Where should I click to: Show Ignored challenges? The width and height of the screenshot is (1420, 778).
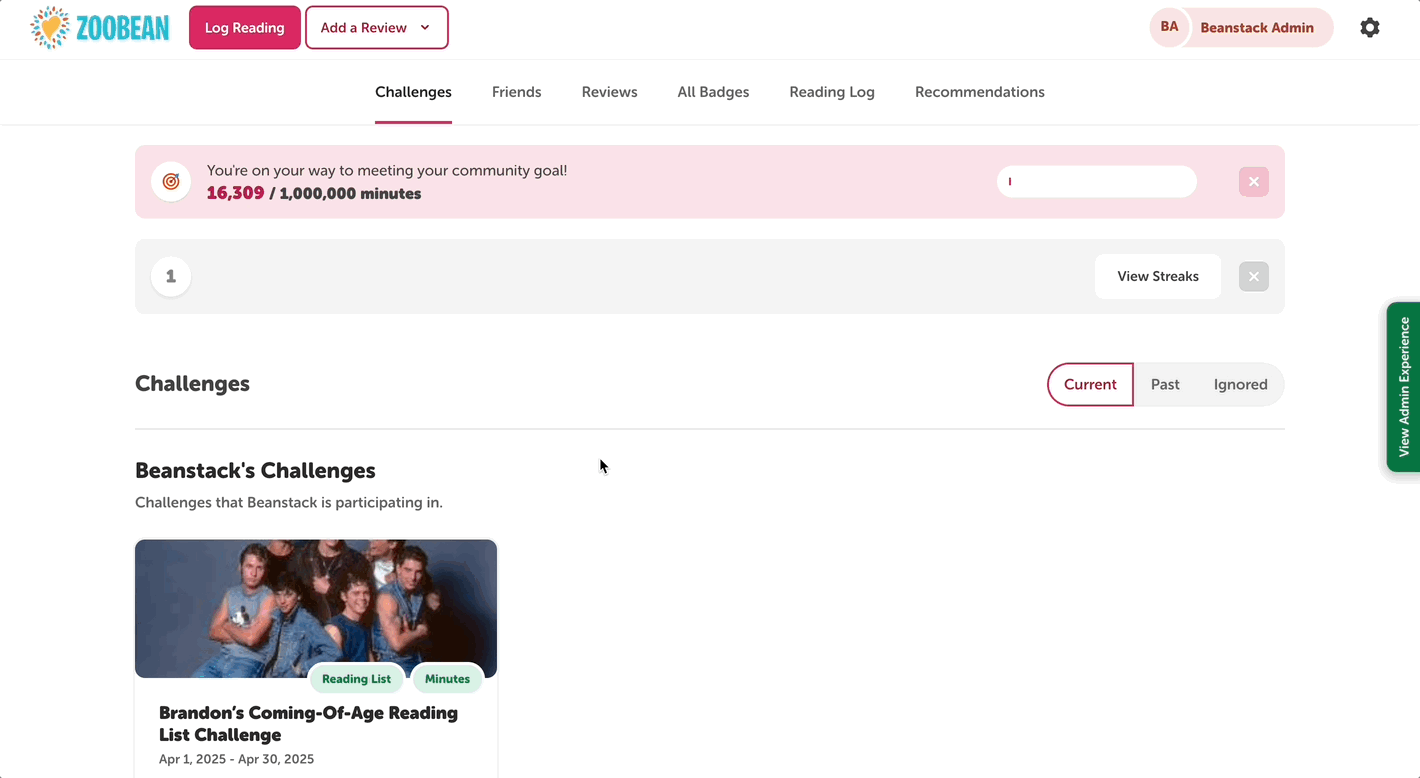pyautogui.click(x=1240, y=384)
